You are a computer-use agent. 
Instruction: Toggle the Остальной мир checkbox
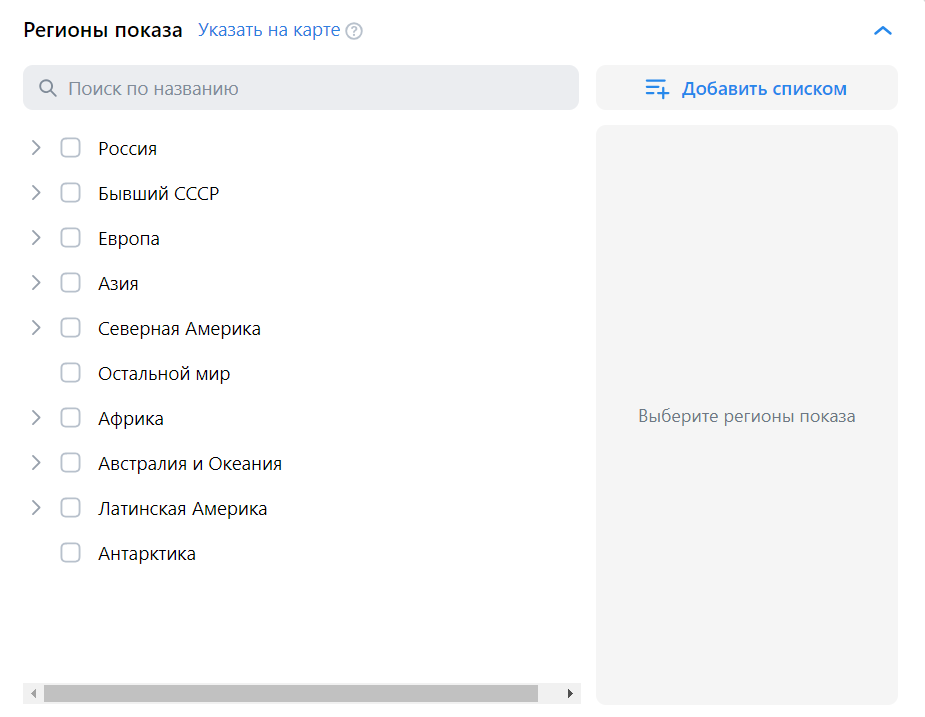(x=70, y=373)
